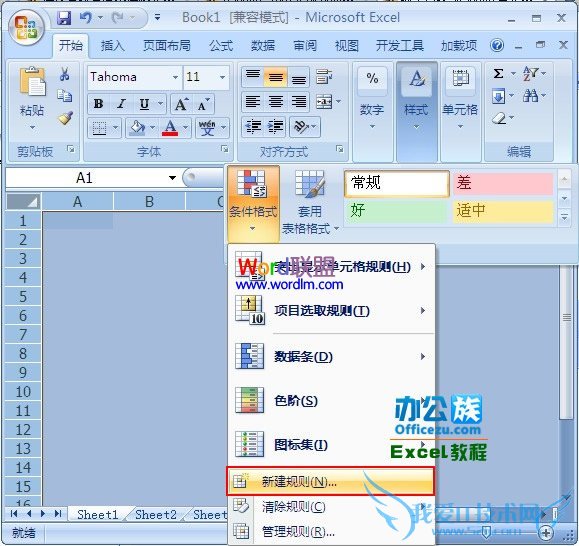Switch to the Sheet2 tab
Screen dimensions: 579x546
point(156,514)
